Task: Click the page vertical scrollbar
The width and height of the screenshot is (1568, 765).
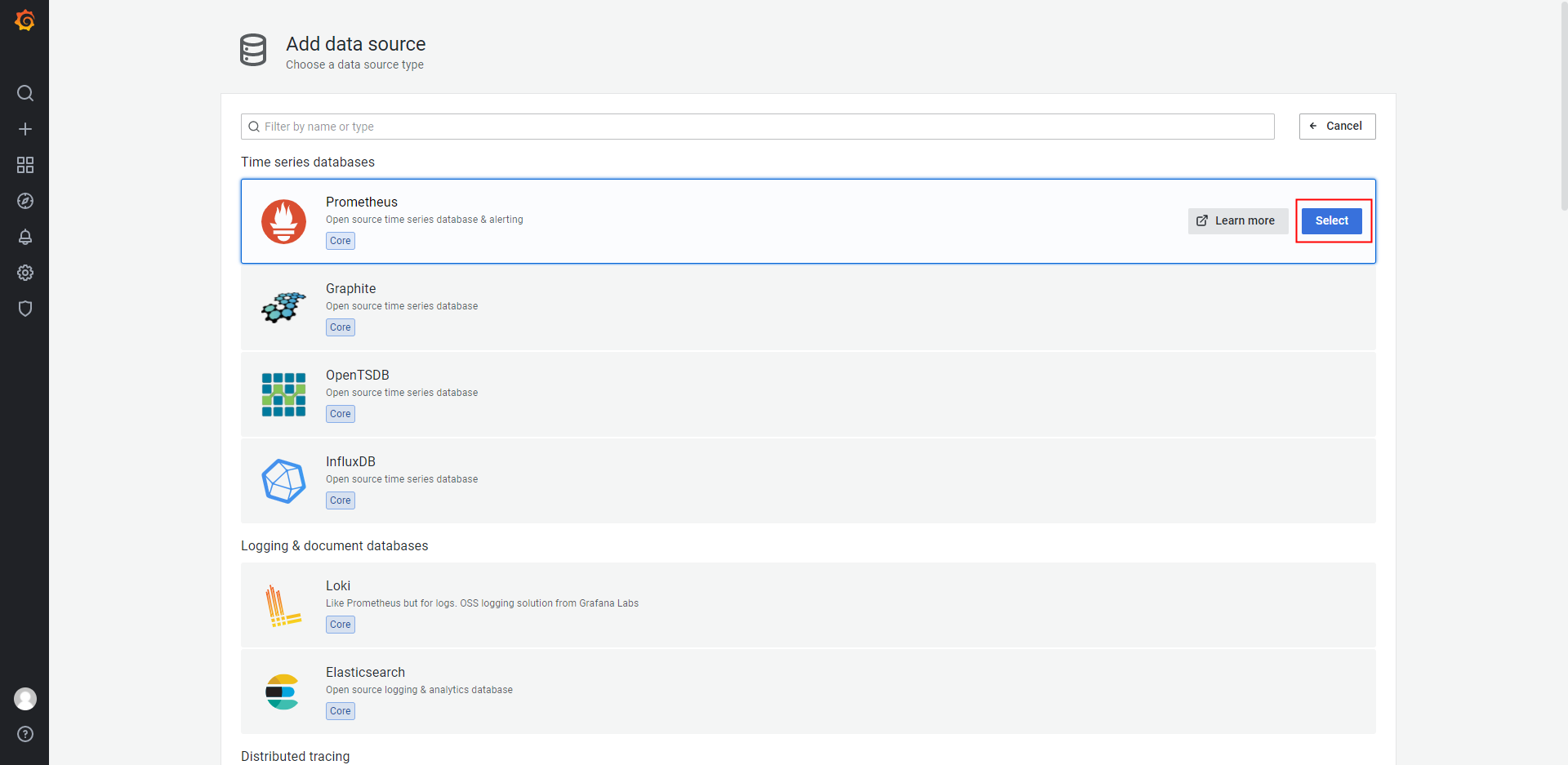Action: coord(1563,106)
